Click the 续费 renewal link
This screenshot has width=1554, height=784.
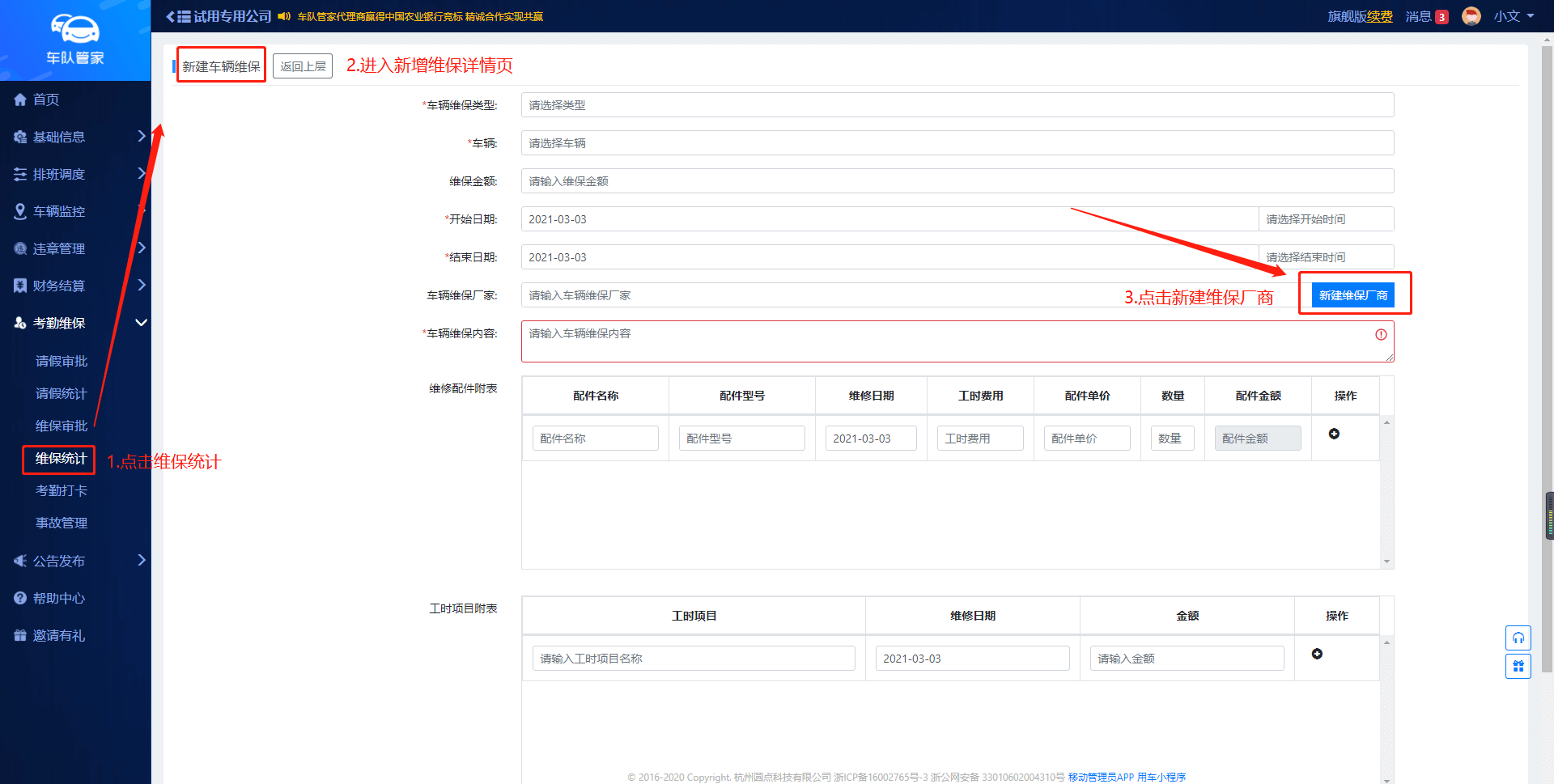pos(1380,16)
